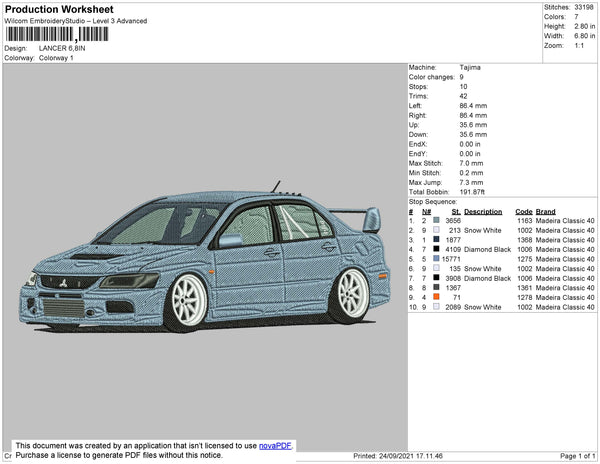Click color swatch for stop 1 (3656)

point(436,220)
